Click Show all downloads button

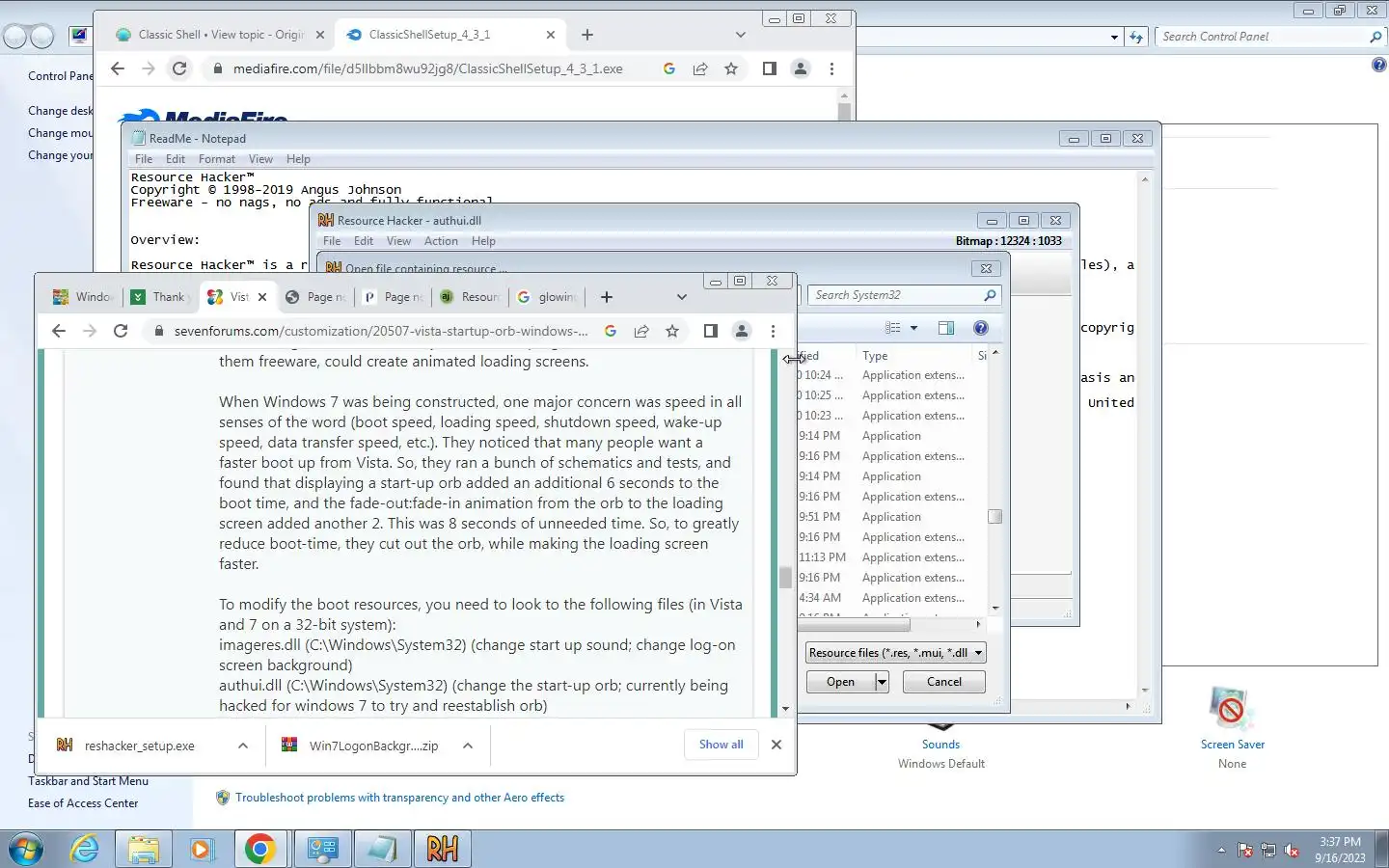pyautogui.click(x=722, y=745)
